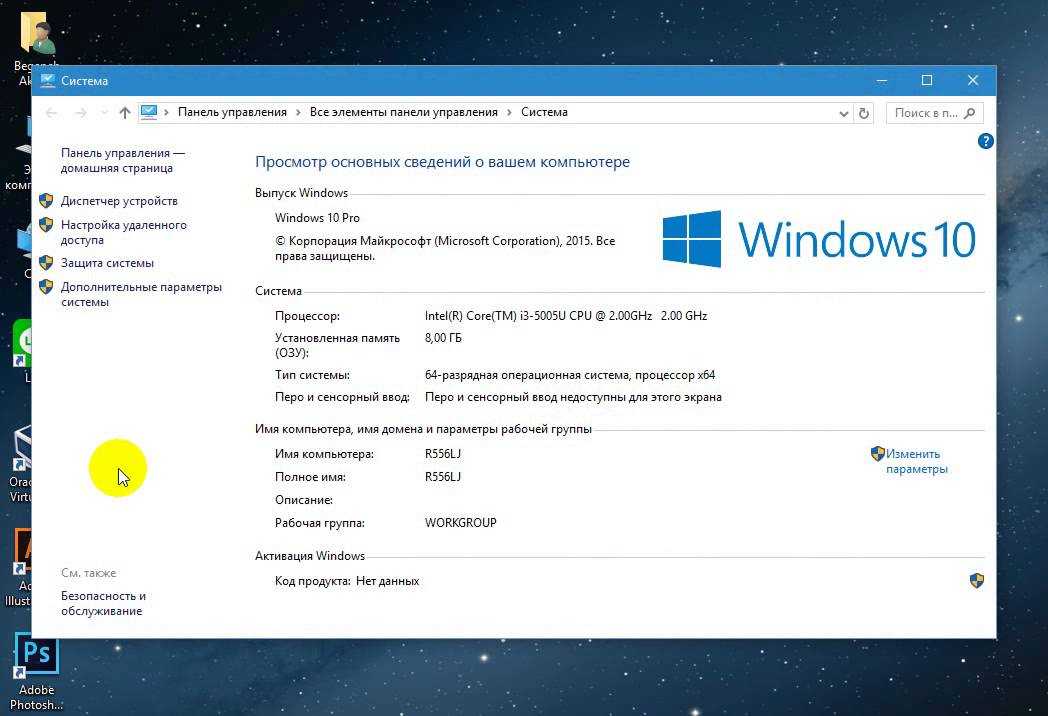Select Все элементы панели управления breadcrumb
Viewport: 1048px width, 716px height.
coord(404,112)
